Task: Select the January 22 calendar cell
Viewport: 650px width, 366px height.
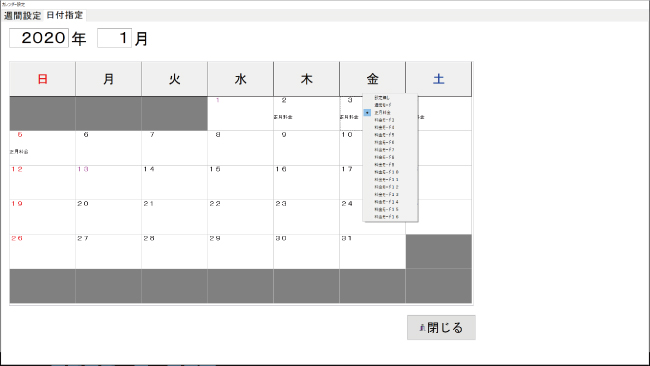Action: [x=240, y=217]
